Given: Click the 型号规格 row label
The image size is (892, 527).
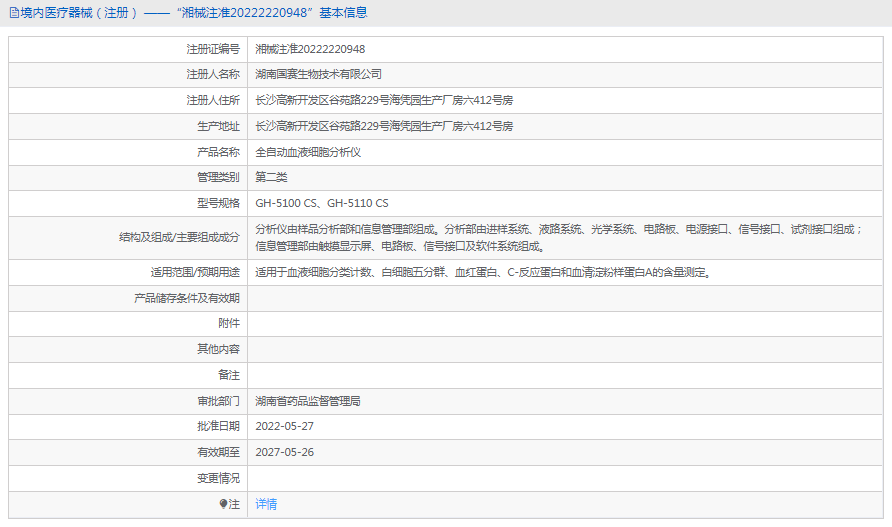Looking at the screenshot, I should pos(218,203).
